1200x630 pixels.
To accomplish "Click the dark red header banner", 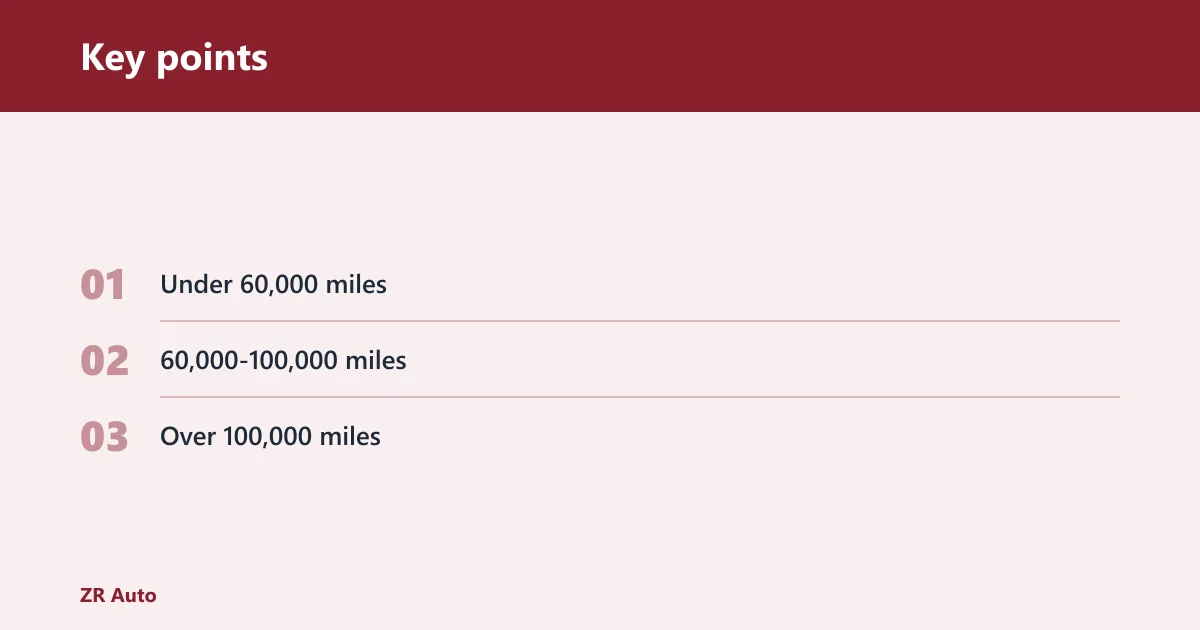I will (600, 56).
